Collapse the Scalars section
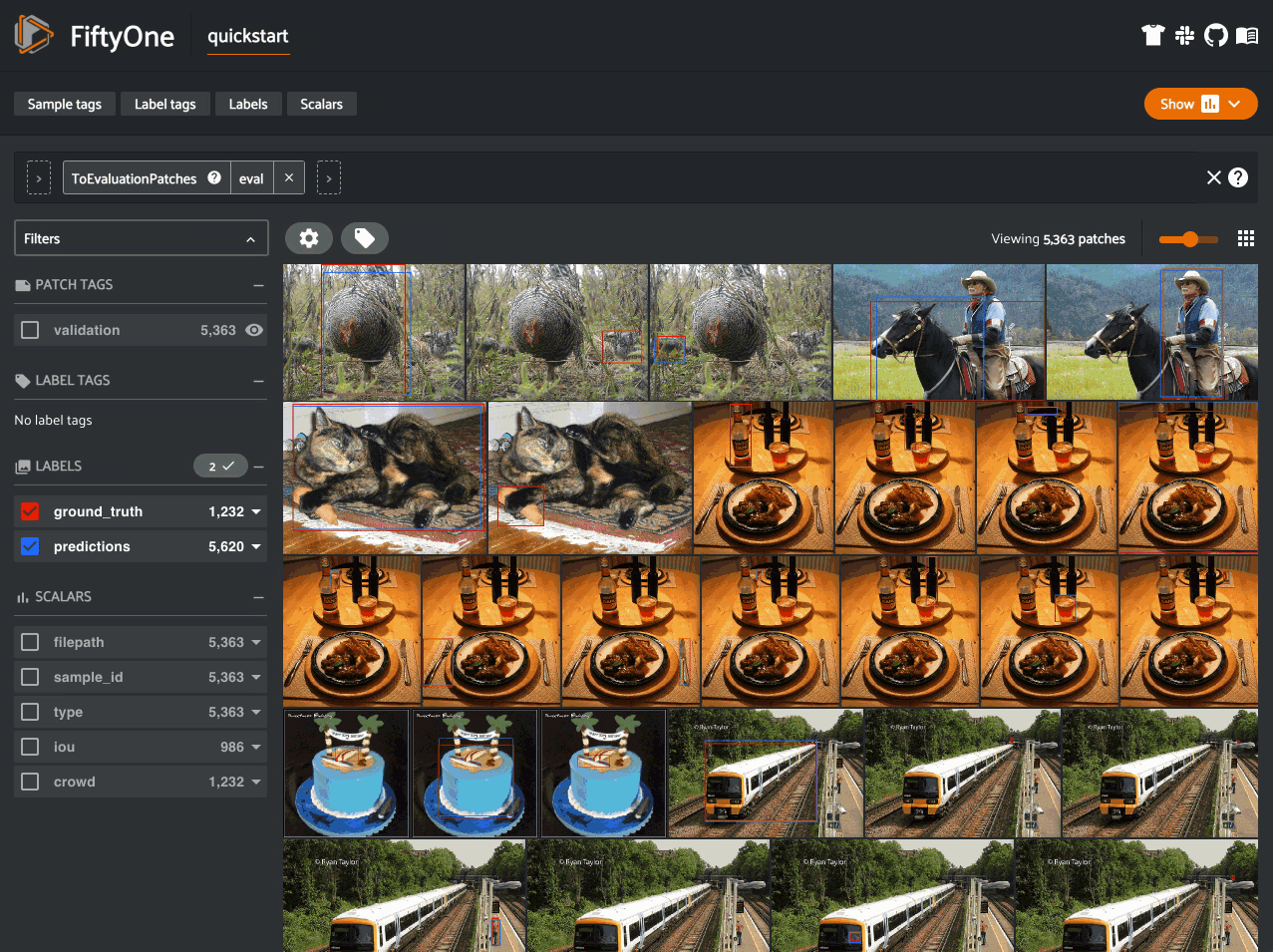The image size is (1273, 952). coord(258,597)
